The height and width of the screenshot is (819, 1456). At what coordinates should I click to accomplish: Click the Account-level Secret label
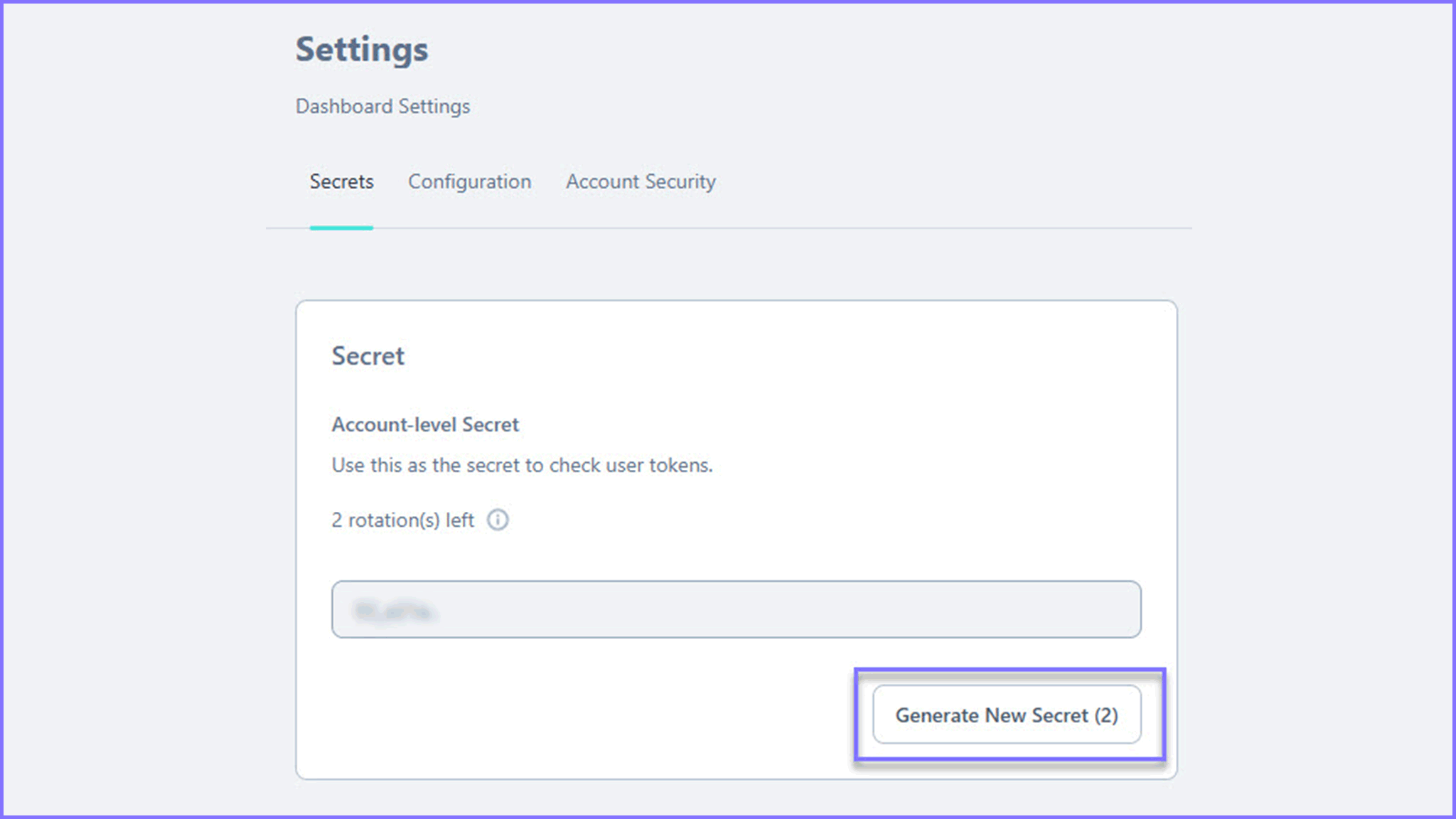pos(425,424)
